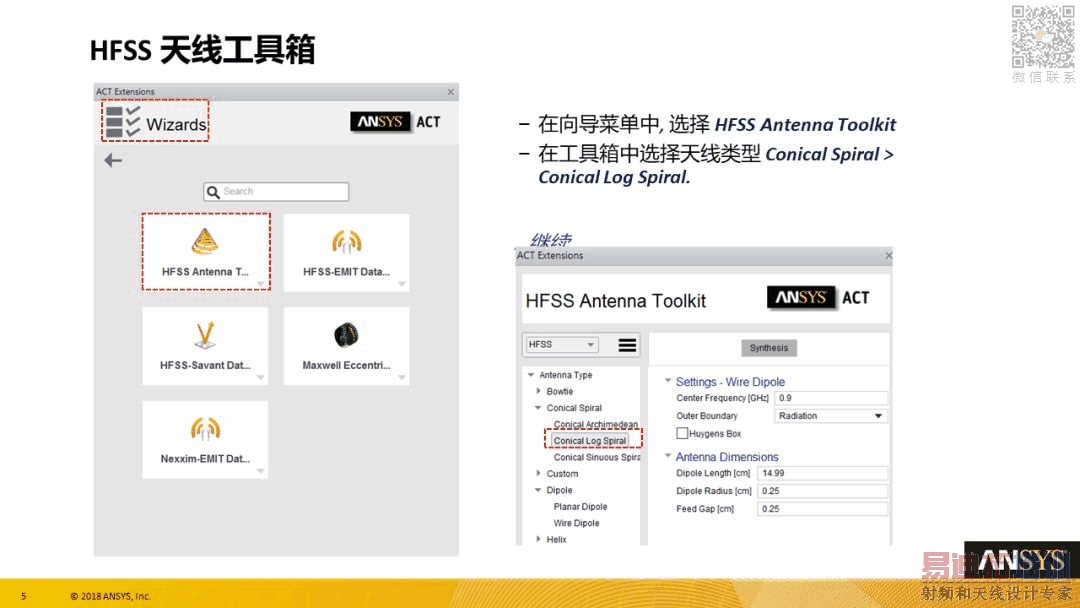The image size is (1080, 608).
Task: Open the Wizards list icon
Action: 123,121
